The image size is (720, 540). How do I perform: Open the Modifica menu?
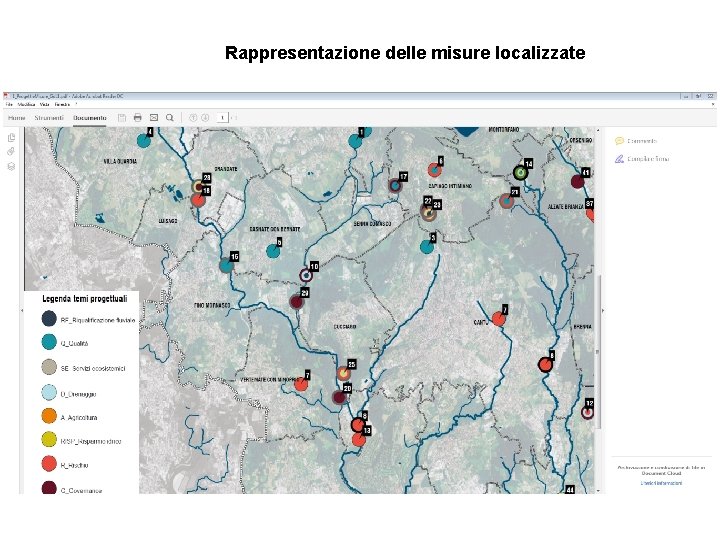point(26,105)
